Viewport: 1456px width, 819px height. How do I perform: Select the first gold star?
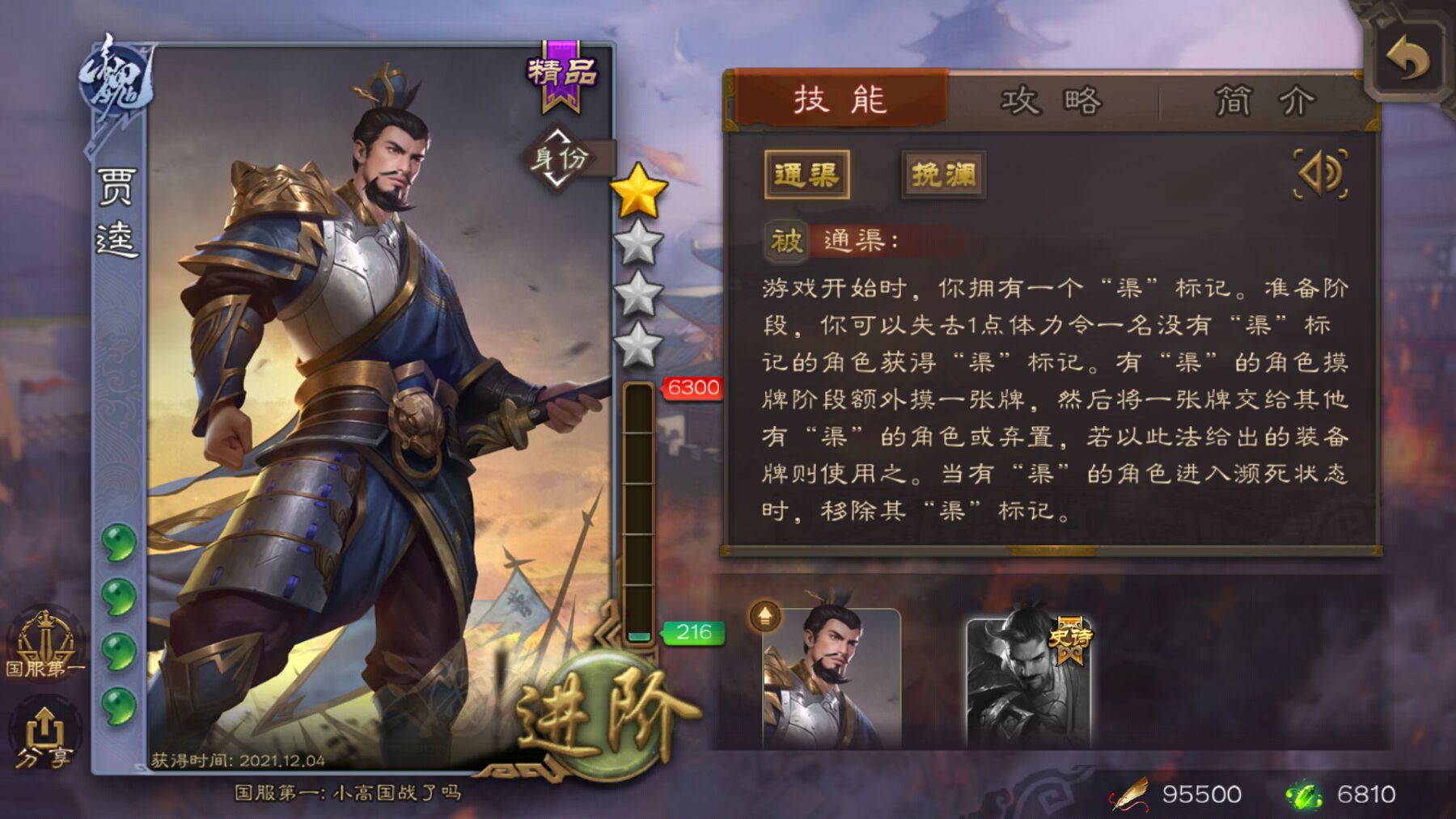[638, 191]
